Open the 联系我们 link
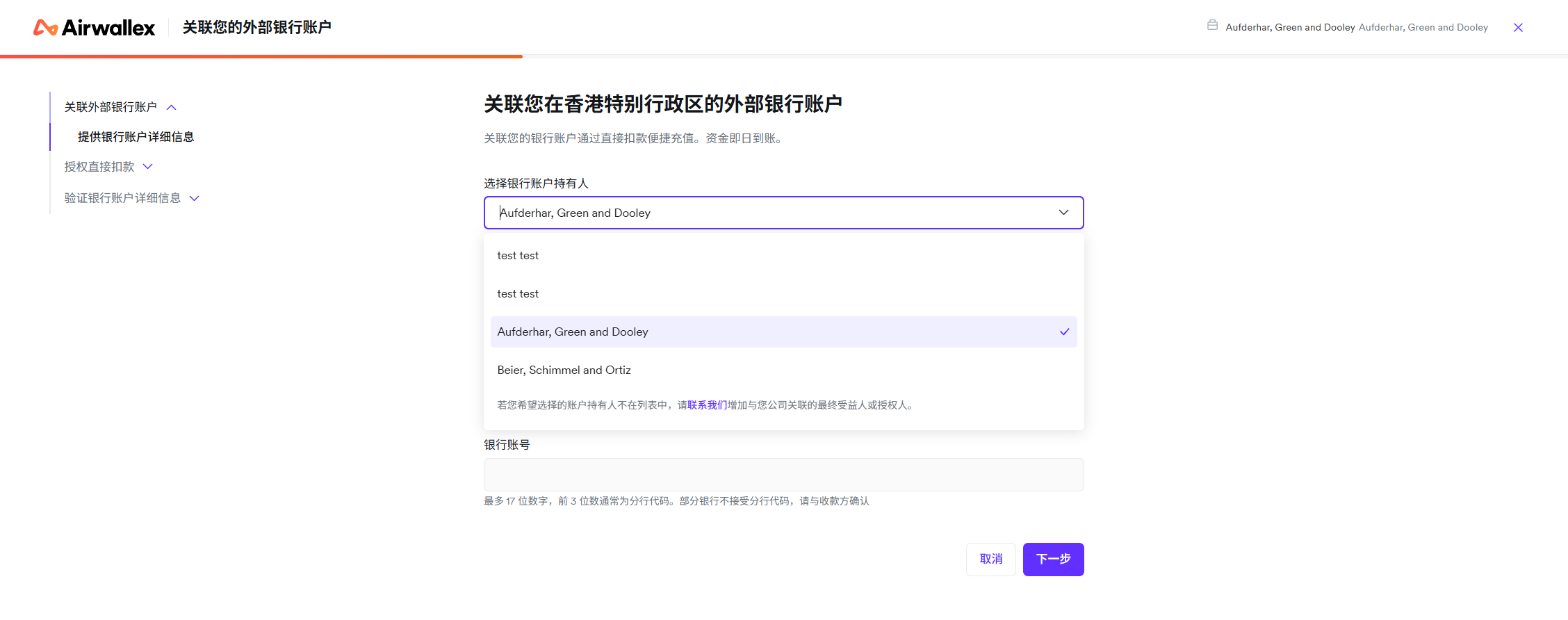This screenshot has height=620, width=1568. [707, 405]
